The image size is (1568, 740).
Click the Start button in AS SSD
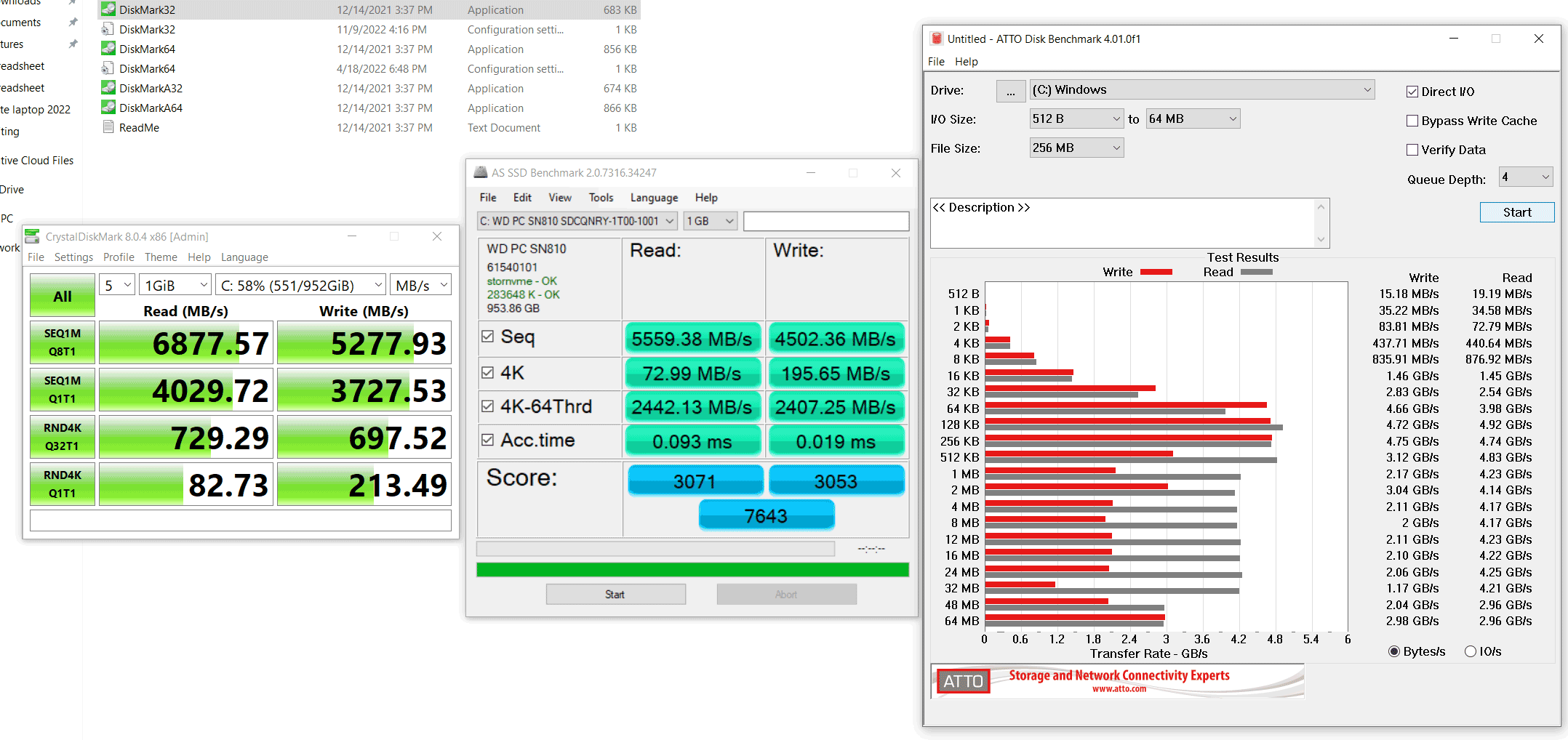pyautogui.click(x=615, y=595)
